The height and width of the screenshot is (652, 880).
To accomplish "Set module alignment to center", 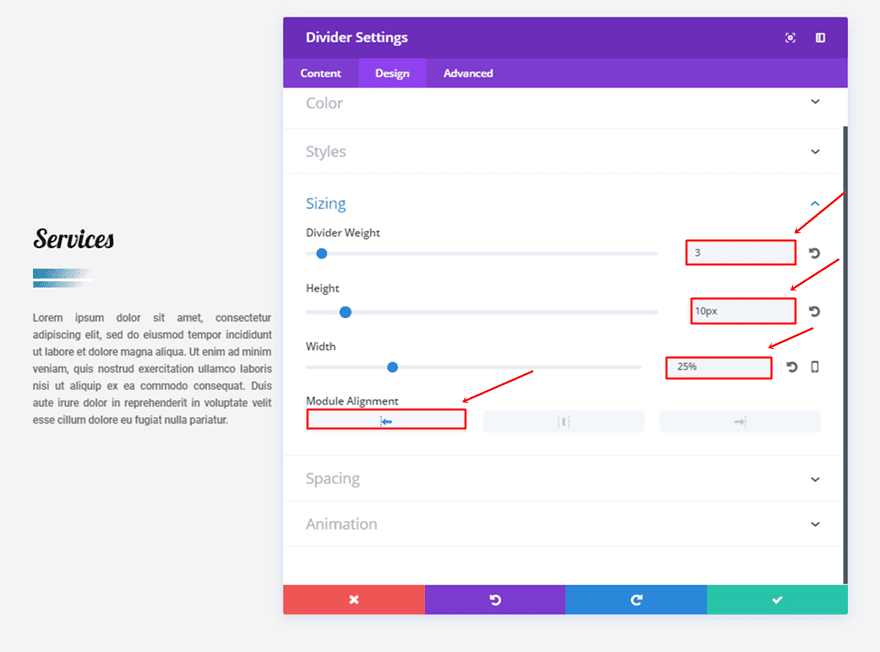I will (x=563, y=421).
